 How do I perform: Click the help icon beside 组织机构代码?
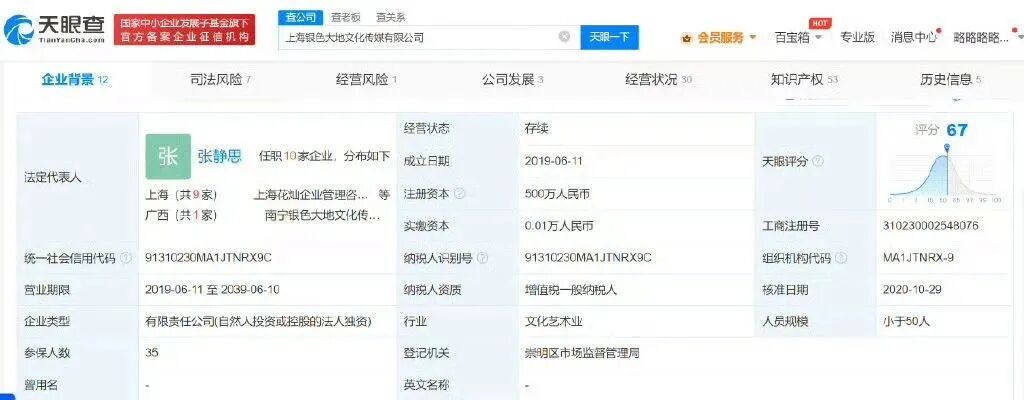point(840,258)
